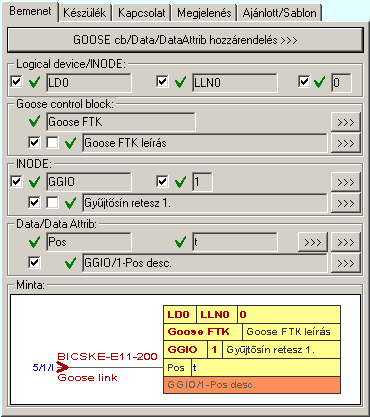Screen dimensions: 370x417
Task: Click the LLN0 node field
Action: point(234,83)
